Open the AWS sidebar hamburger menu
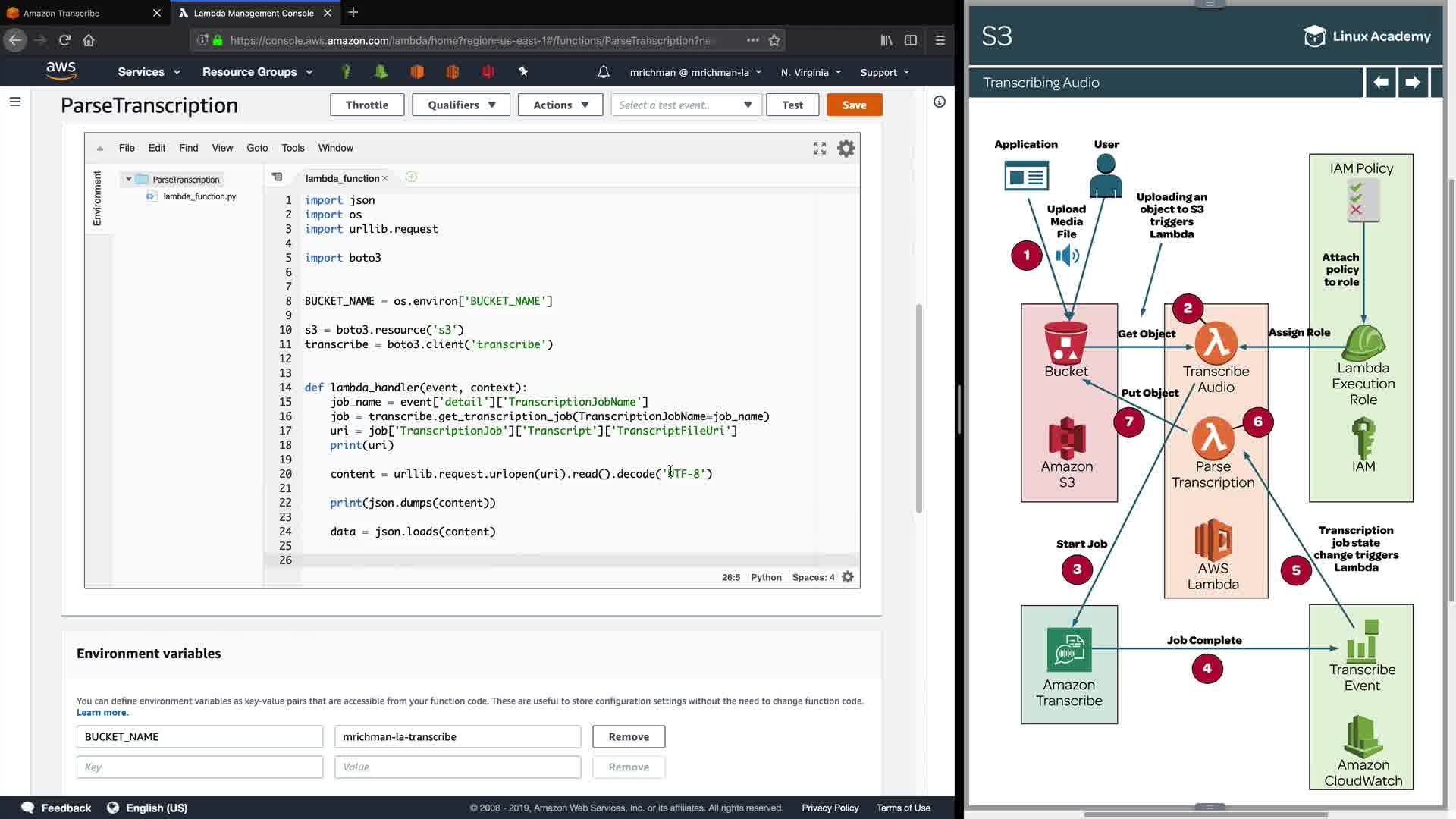This screenshot has height=819, width=1456. pyautogui.click(x=15, y=102)
